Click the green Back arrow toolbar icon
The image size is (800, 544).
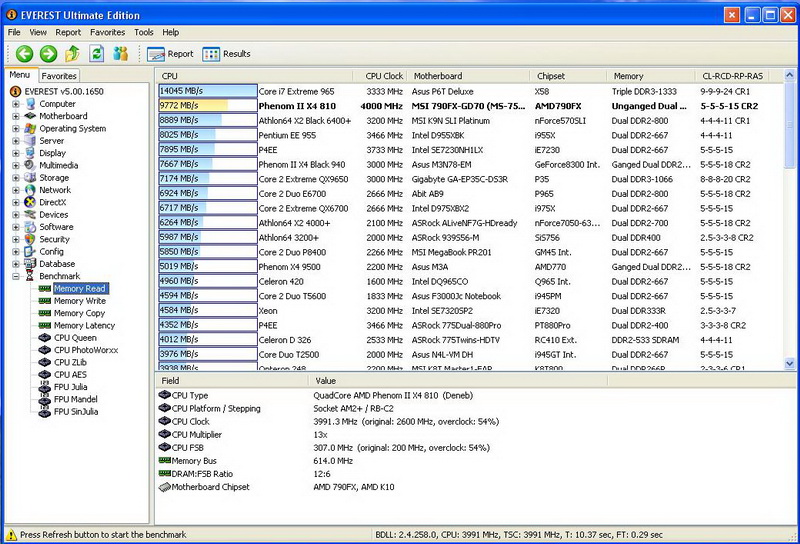tap(24, 54)
